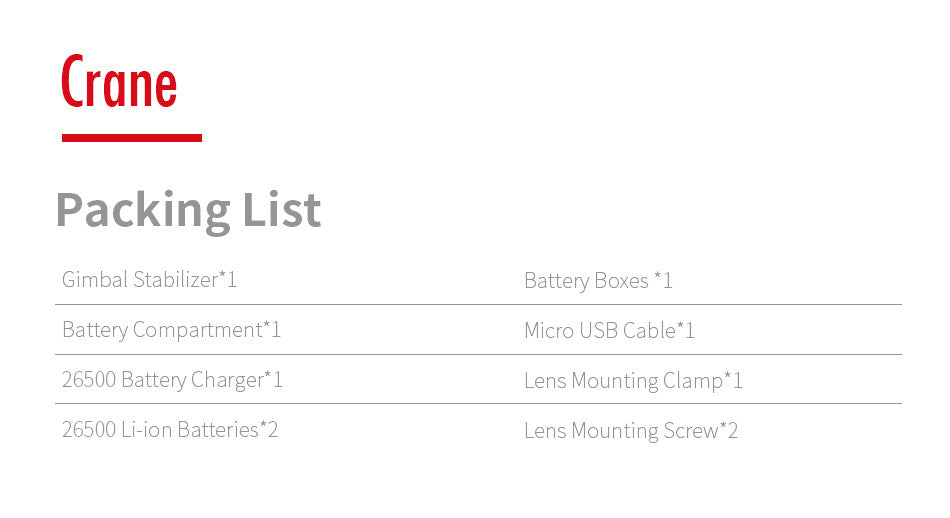Click the Battery Compartment*1 text

pyautogui.click(x=171, y=330)
